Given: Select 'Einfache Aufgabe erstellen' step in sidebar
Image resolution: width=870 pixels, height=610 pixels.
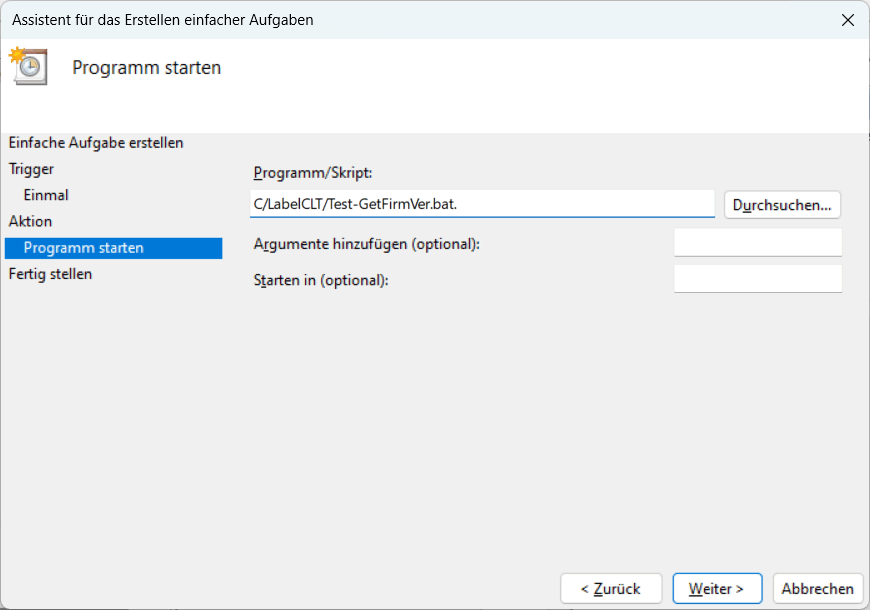Looking at the screenshot, I should [x=96, y=143].
